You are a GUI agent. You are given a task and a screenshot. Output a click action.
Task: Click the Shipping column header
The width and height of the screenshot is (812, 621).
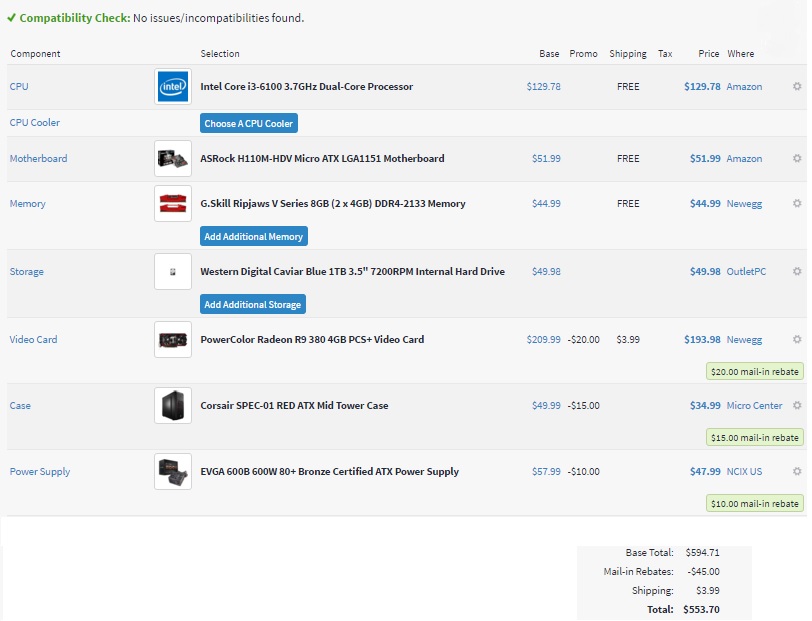click(628, 54)
